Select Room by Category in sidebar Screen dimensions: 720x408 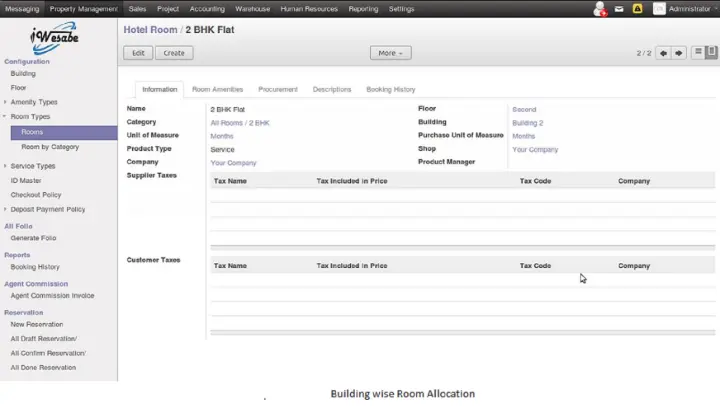[x=50, y=147]
